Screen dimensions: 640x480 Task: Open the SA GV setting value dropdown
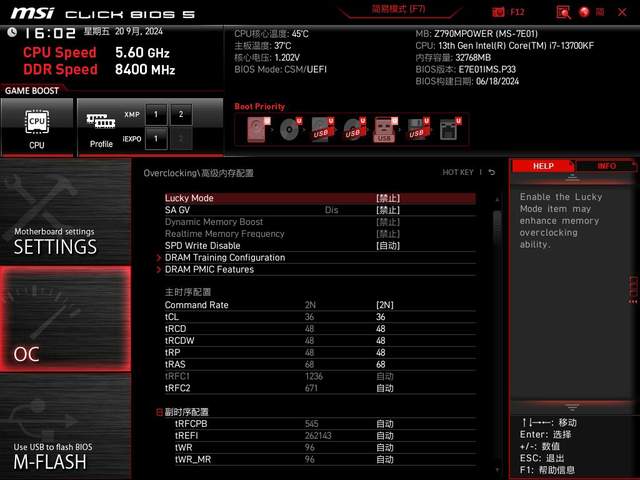coord(388,210)
